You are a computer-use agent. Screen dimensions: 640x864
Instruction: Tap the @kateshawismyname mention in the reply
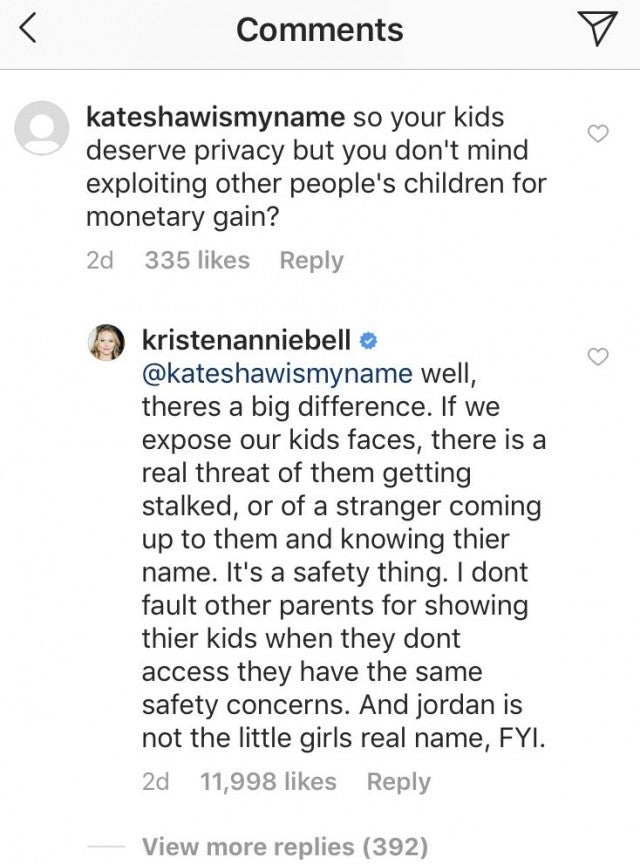click(x=277, y=374)
